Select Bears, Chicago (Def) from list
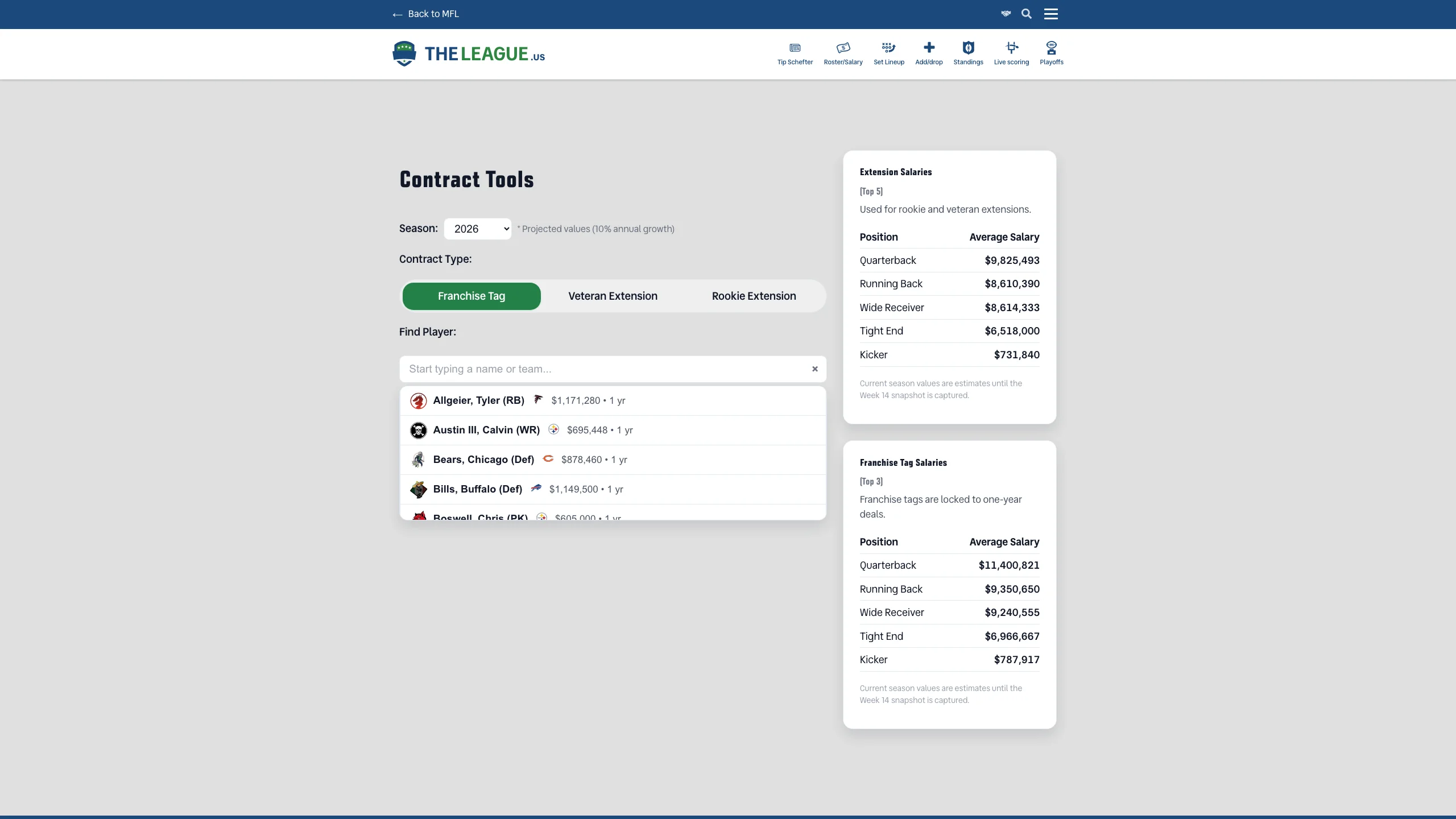 (x=613, y=460)
